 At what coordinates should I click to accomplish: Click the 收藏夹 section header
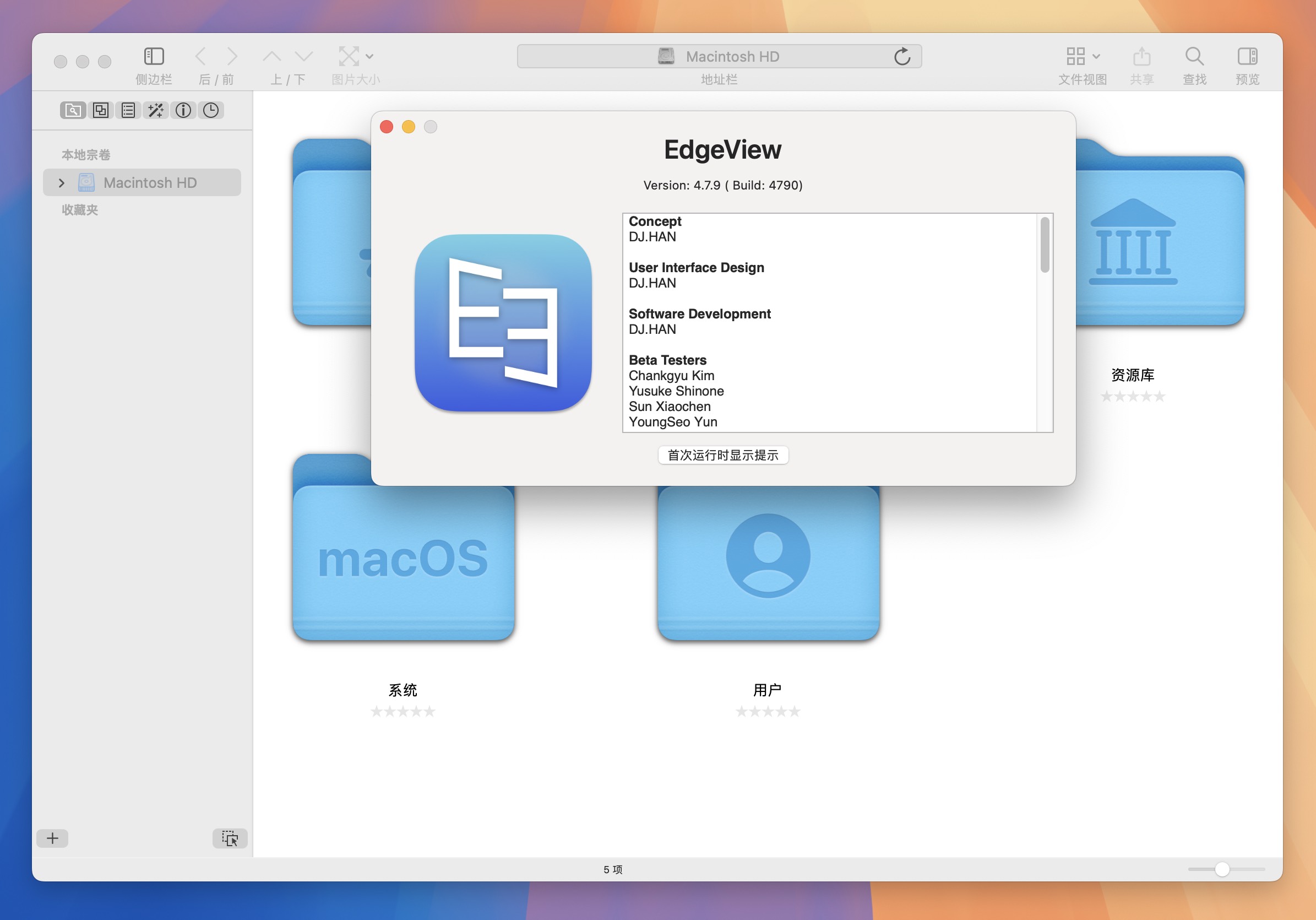(x=80, y=210)
